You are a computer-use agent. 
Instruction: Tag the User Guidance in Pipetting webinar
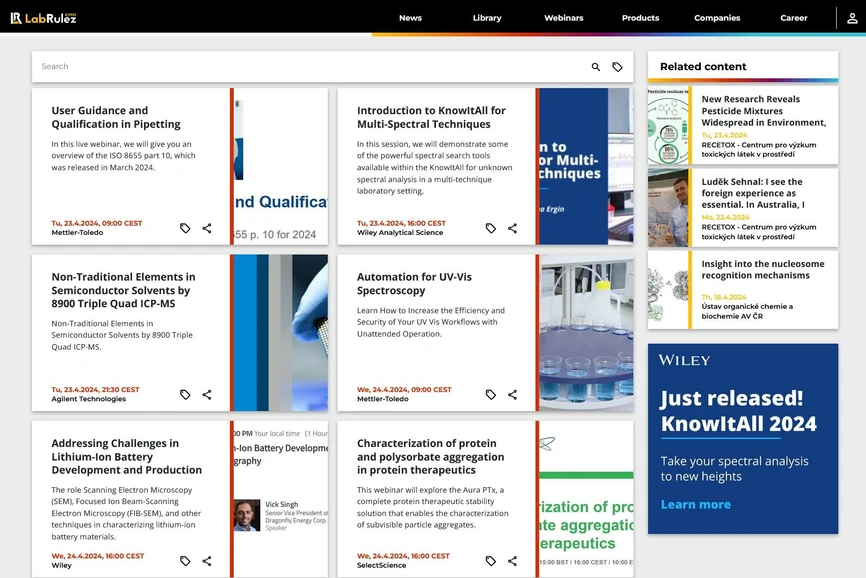[x=185, y=228]
